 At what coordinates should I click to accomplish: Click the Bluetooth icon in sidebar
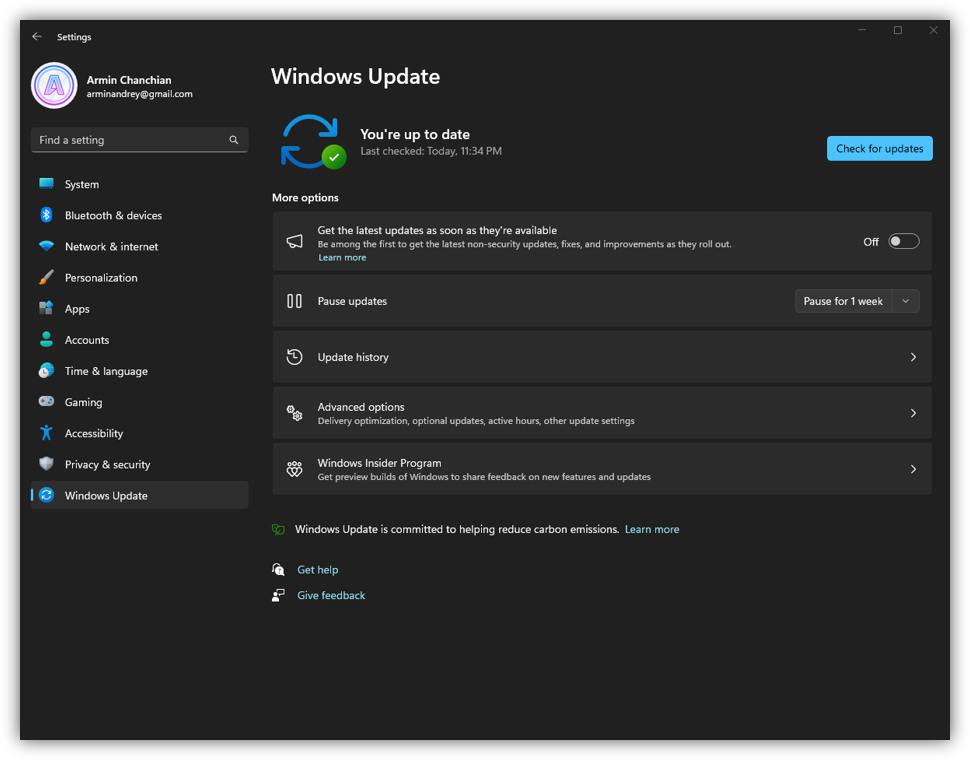pos(46,215)
